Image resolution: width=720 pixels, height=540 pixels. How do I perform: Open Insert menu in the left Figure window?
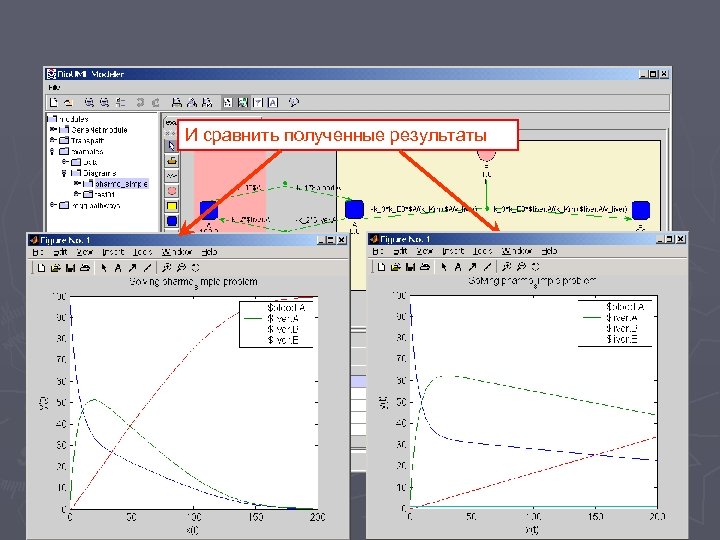113,252
